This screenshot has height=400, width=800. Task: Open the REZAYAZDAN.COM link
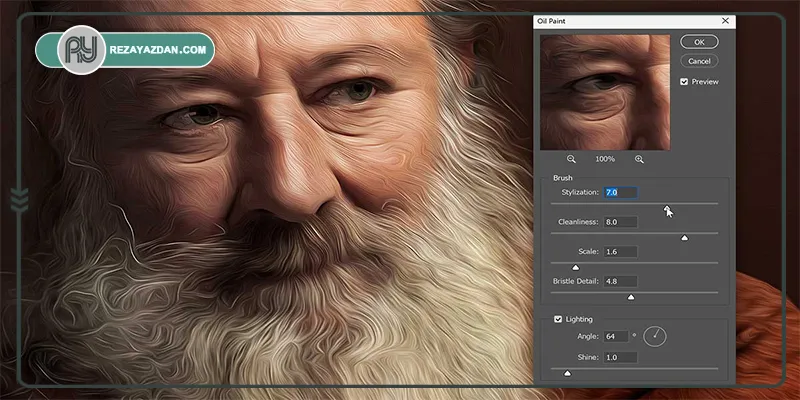pos(158,50)
